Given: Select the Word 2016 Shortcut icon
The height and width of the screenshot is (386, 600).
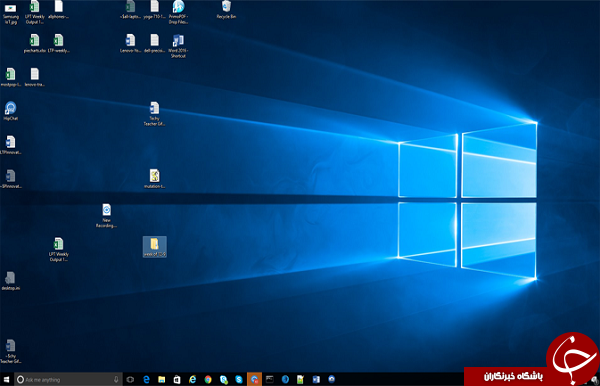Looking at the screenshot, I should click(x=178, y=46).
